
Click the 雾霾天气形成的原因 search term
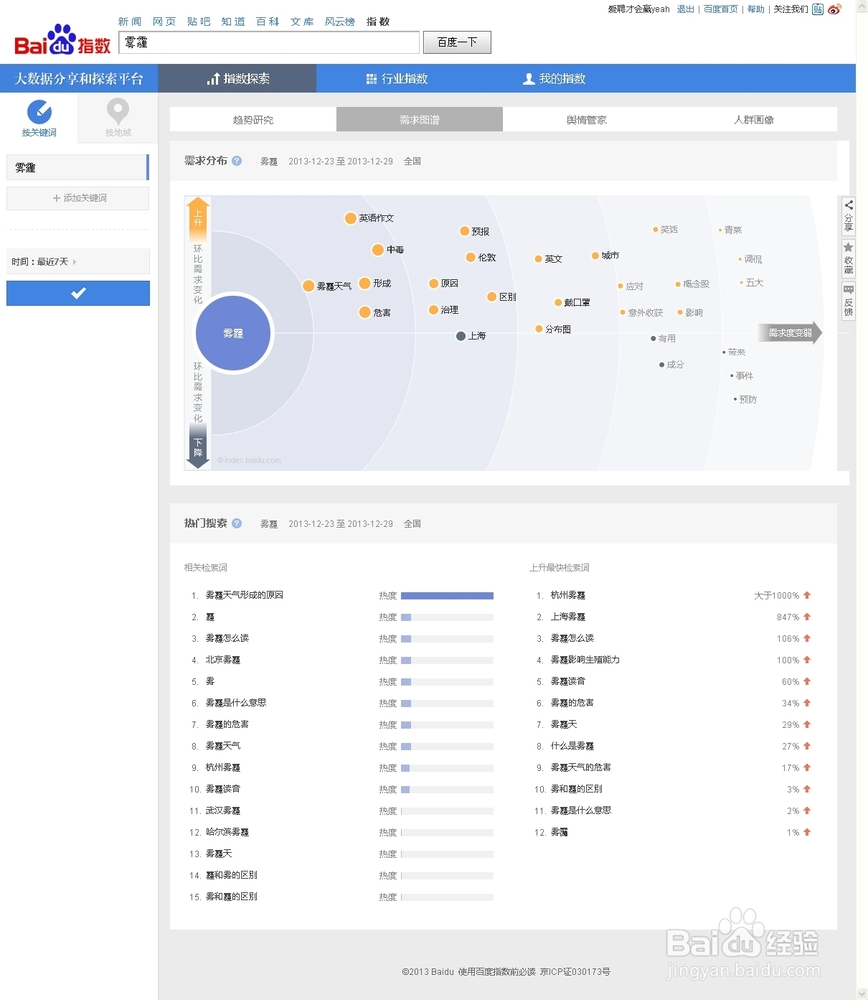(x=244, y=595)
